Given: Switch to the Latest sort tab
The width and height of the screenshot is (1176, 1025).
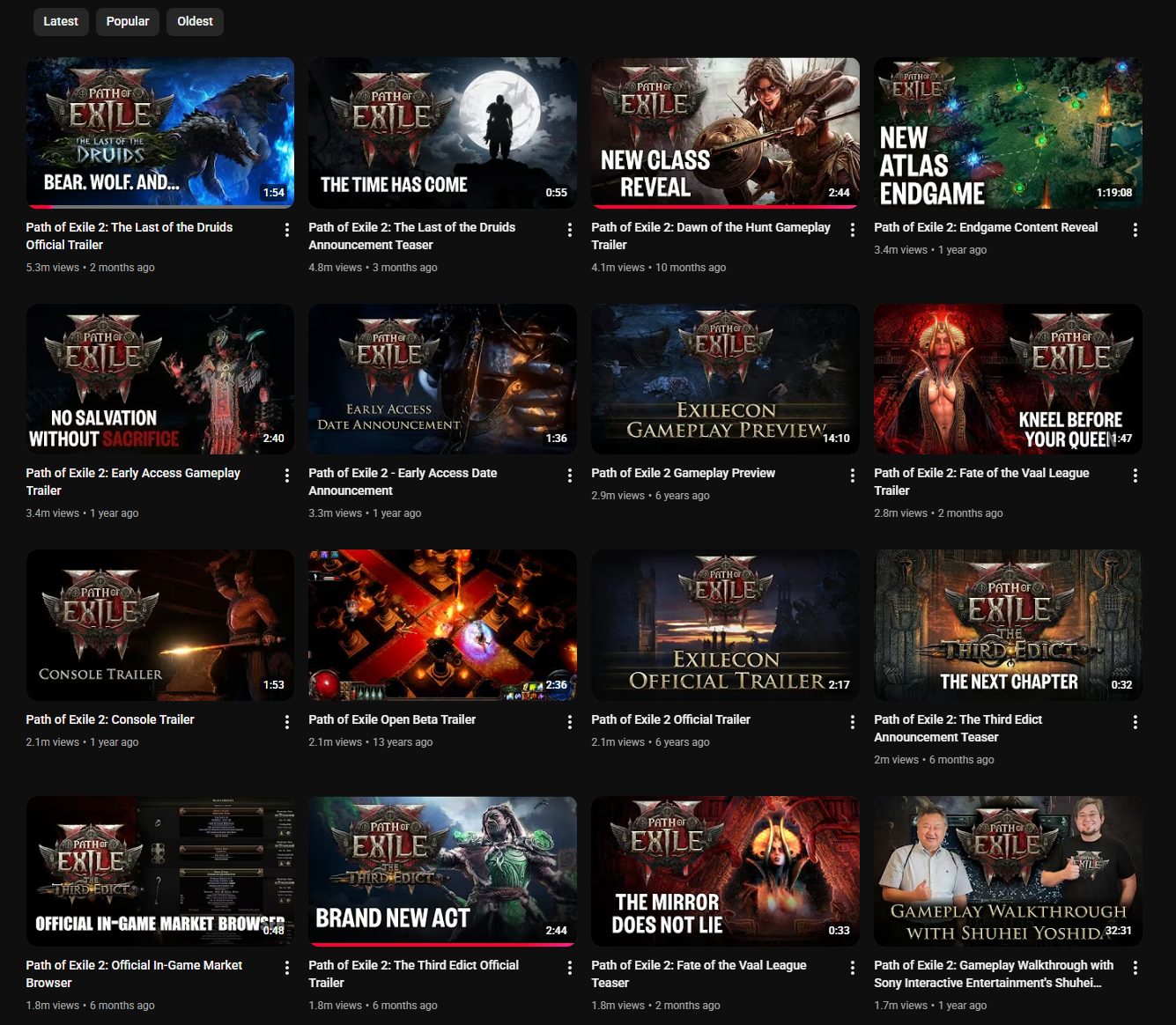Looking at the screenshot, I should pyautogui.click(x=61, y=21).
